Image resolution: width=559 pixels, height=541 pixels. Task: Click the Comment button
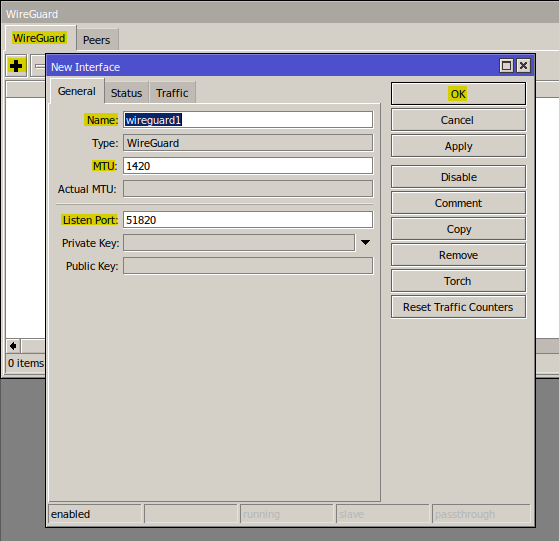point(458,203)
